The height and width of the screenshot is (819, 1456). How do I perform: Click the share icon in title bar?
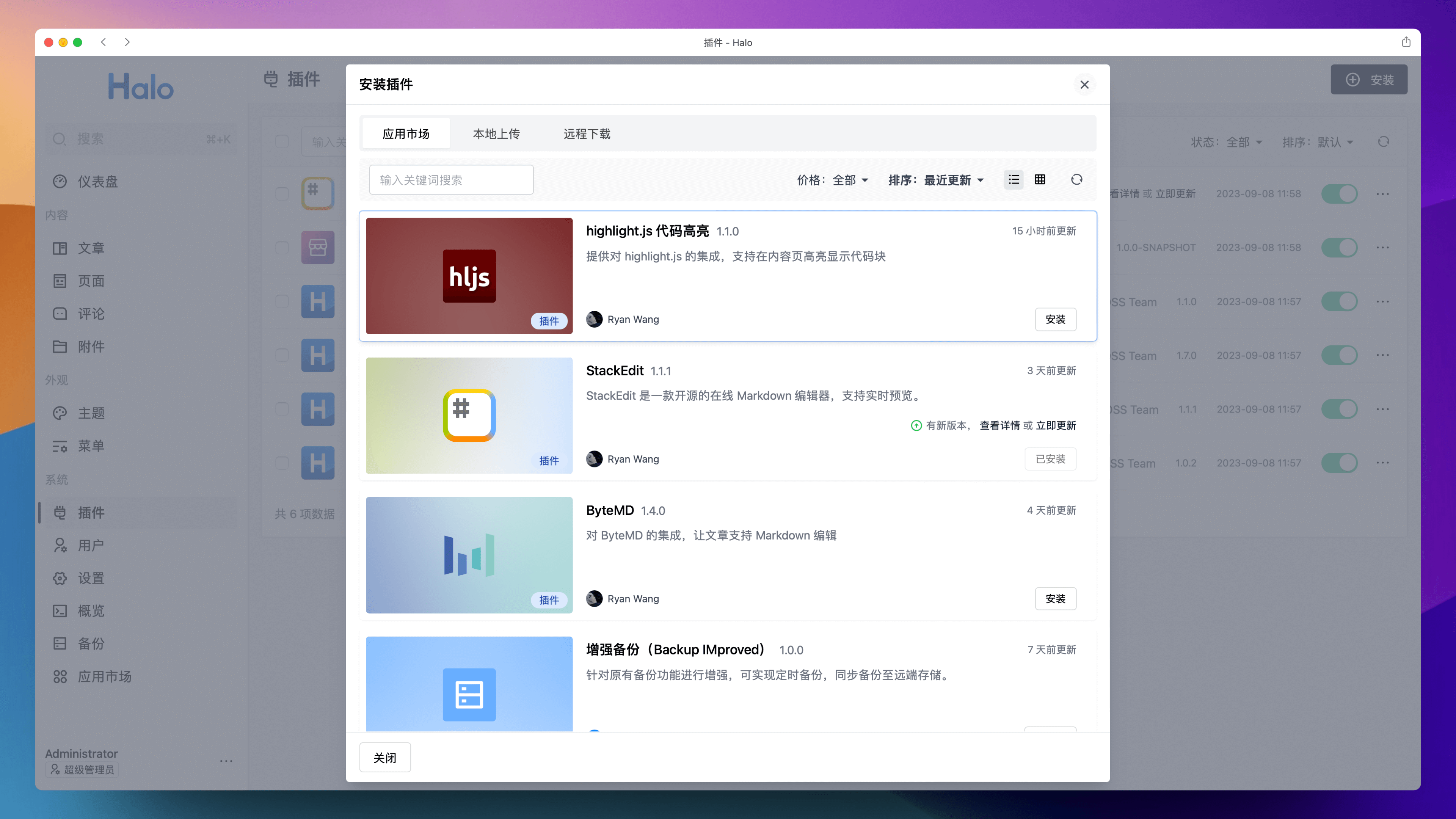coord(1406,42)
